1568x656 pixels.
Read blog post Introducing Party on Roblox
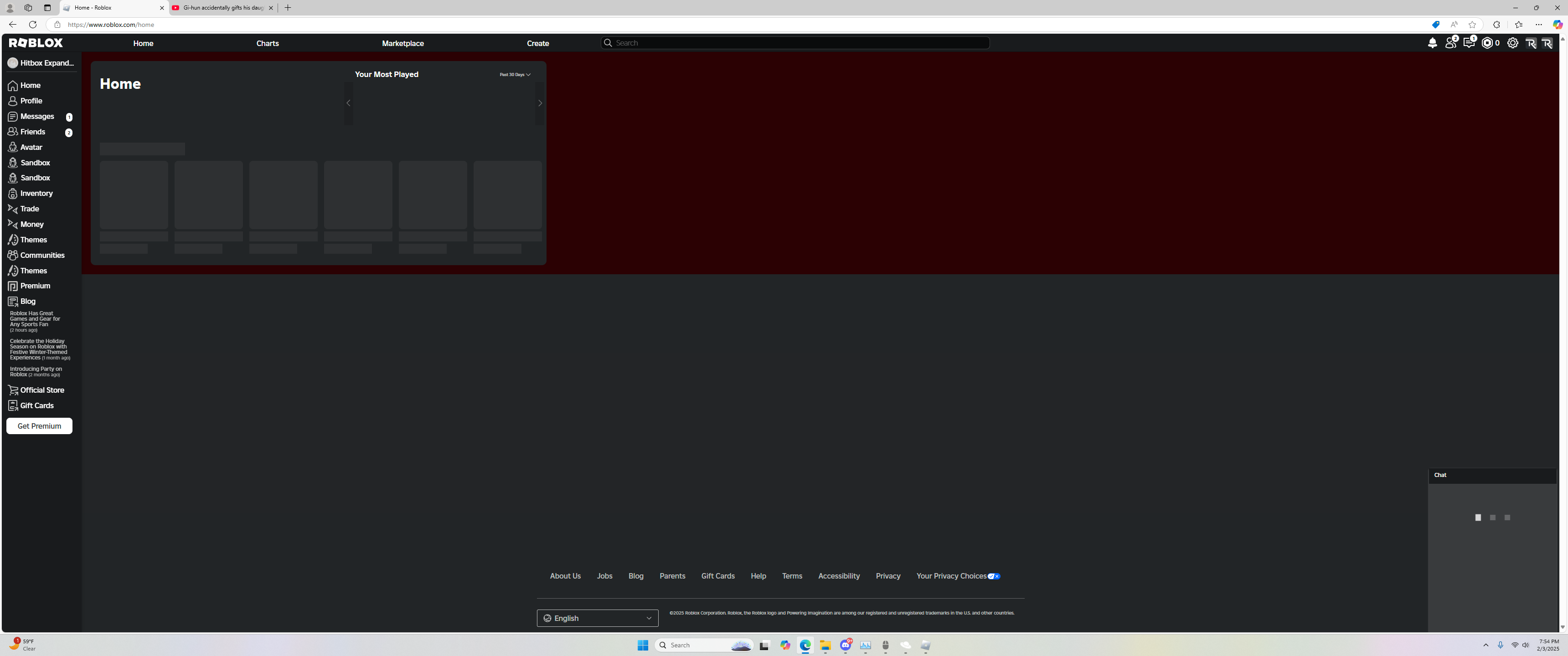(36, 372)
